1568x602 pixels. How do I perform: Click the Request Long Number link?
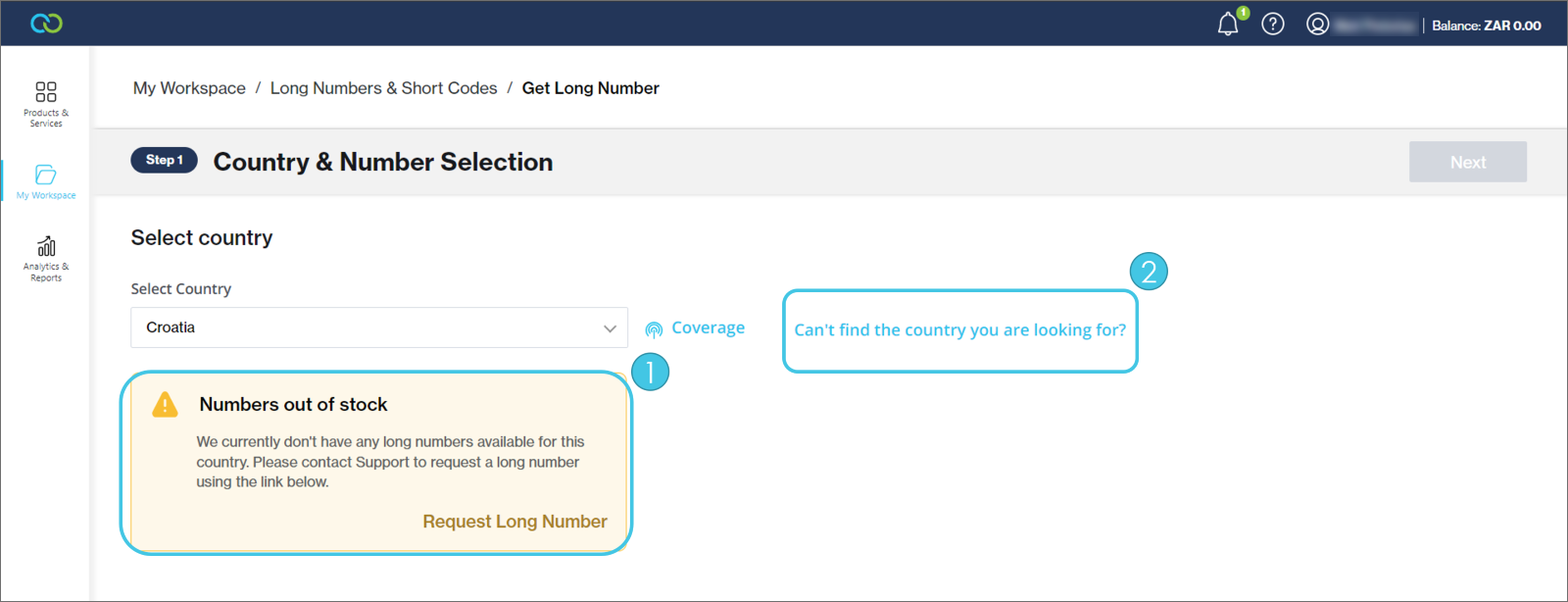point(514,522)
